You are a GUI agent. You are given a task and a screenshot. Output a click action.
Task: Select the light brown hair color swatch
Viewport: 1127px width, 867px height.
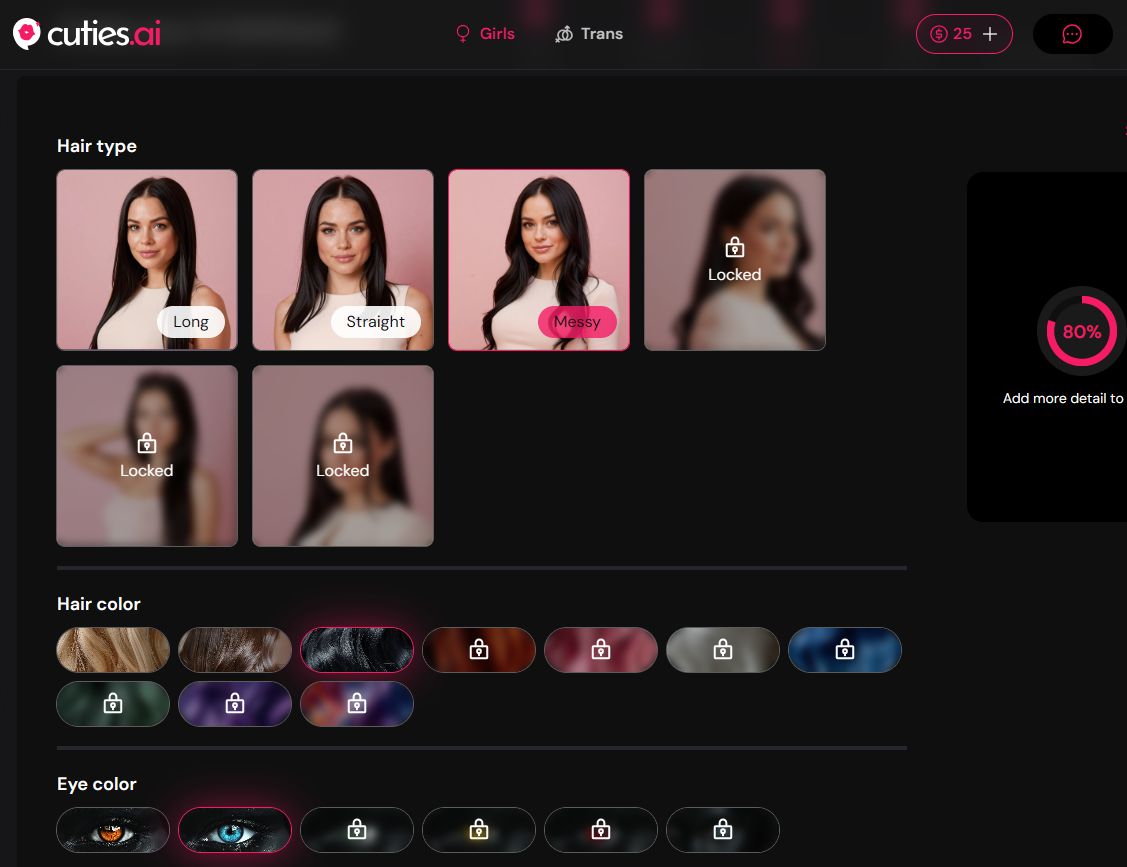235,650
